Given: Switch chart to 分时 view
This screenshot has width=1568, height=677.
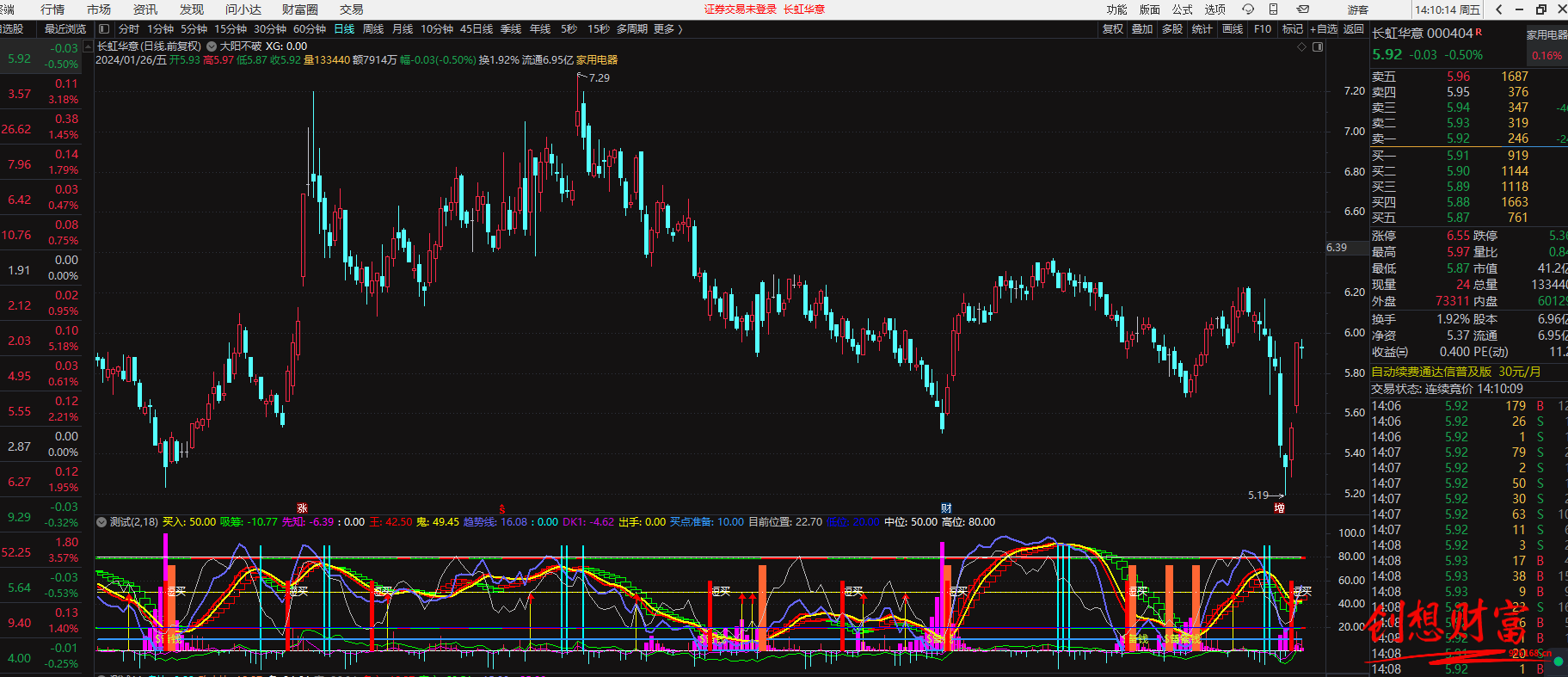Looking at the screenshot, I should click(129, 29).
